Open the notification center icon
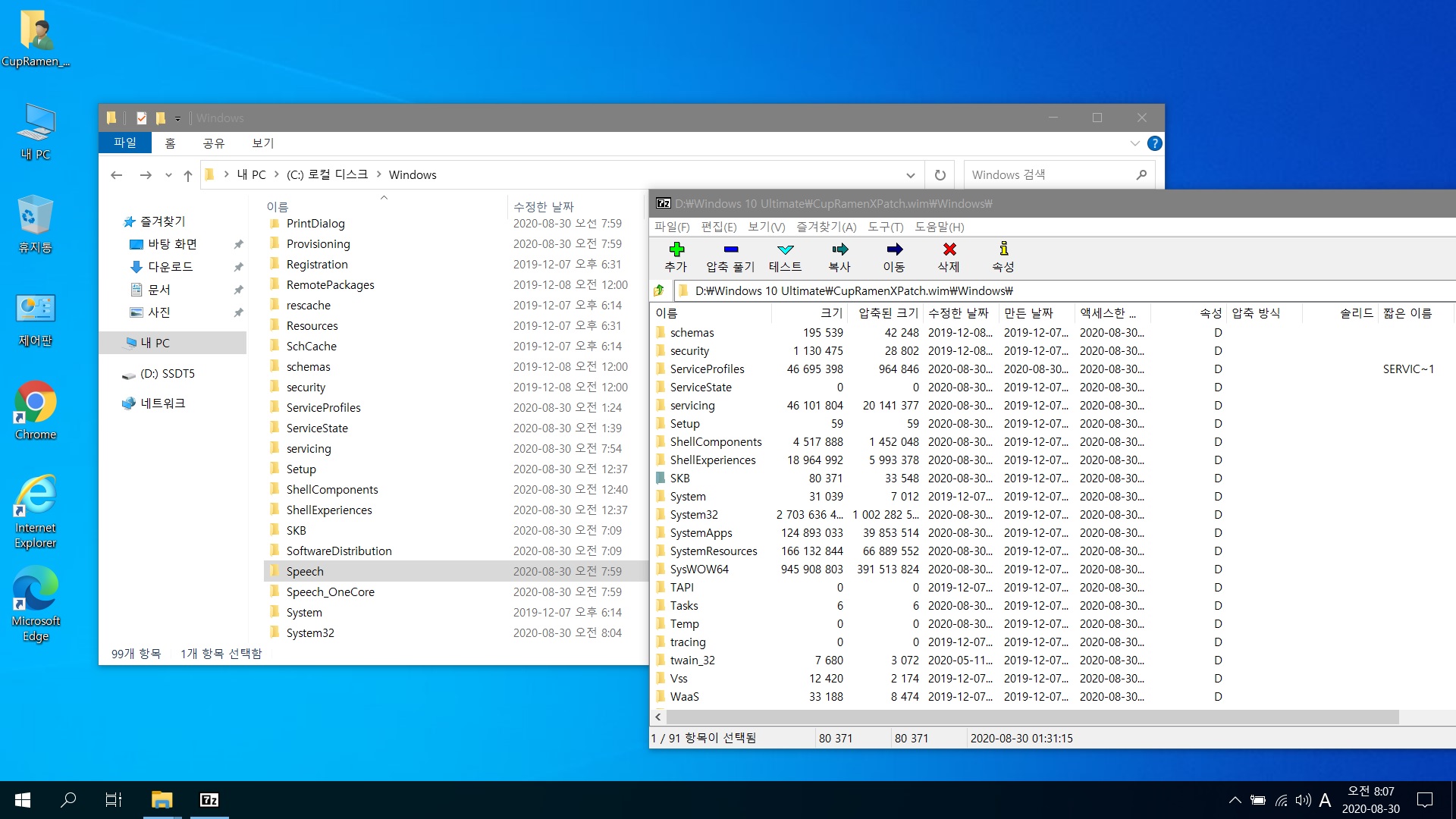This screenshot has width=1456, height=819. (1425, 800)
